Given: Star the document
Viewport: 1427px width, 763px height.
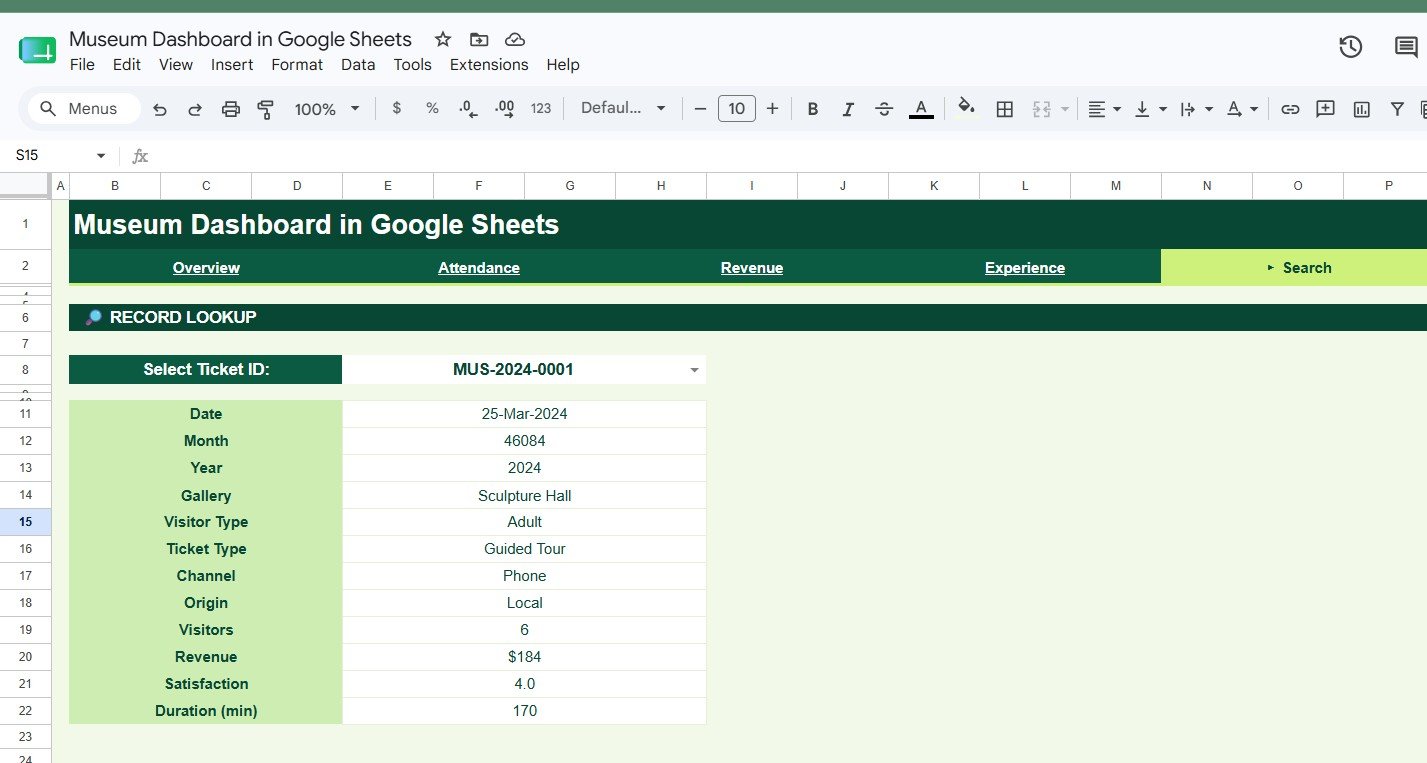Looking at the screenshot, I should tap(443, 39).
